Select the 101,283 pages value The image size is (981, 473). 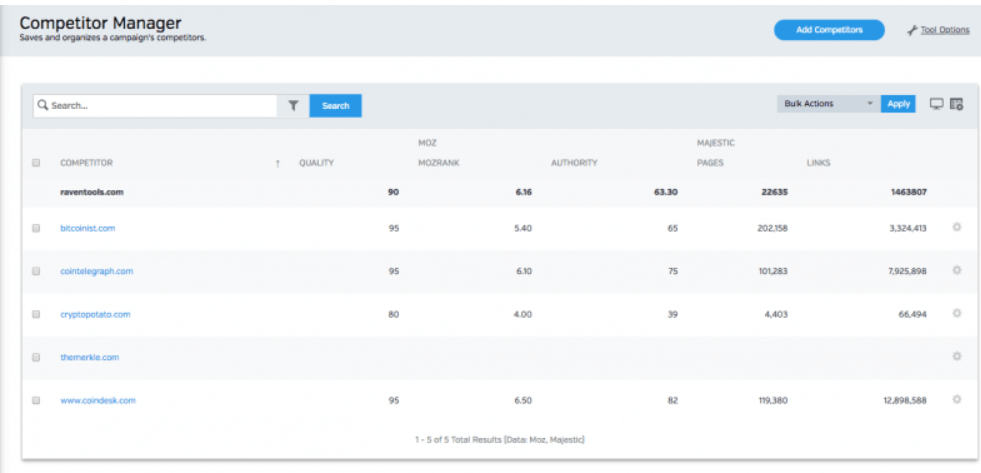(x=773, y=271)
